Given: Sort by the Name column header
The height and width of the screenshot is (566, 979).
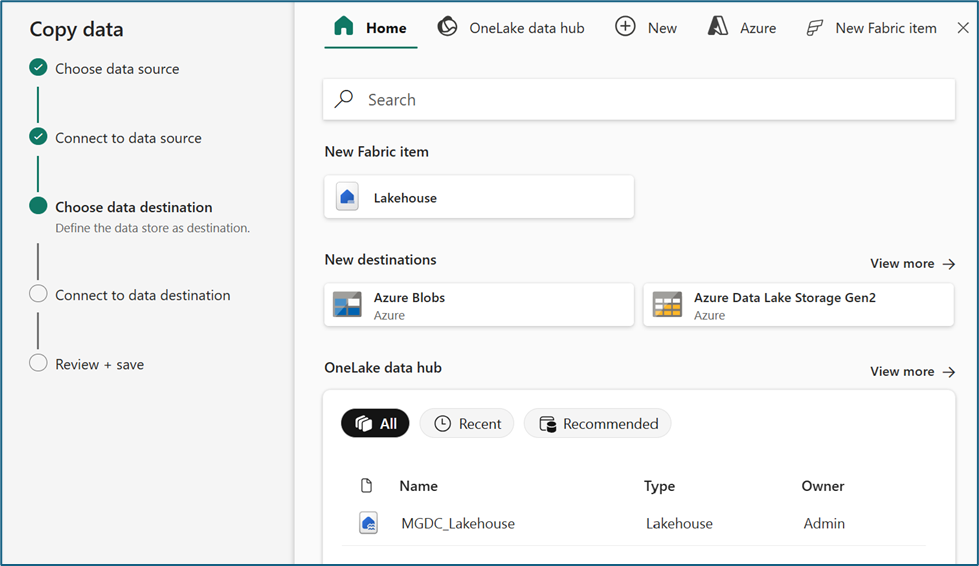Looking at the screenshot, I should [x=418, y=486].
